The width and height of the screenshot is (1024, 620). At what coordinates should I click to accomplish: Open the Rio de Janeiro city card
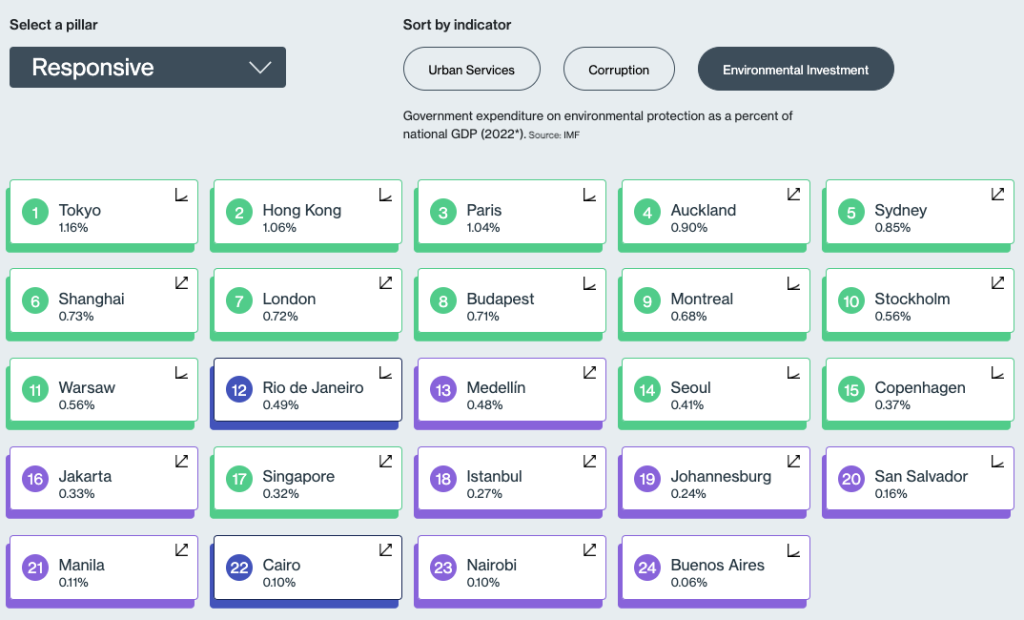pos(308,389)
